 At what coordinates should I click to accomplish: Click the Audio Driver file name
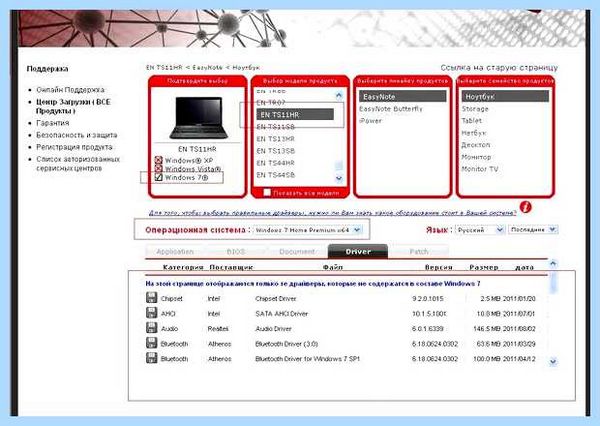tap(273, 329)
